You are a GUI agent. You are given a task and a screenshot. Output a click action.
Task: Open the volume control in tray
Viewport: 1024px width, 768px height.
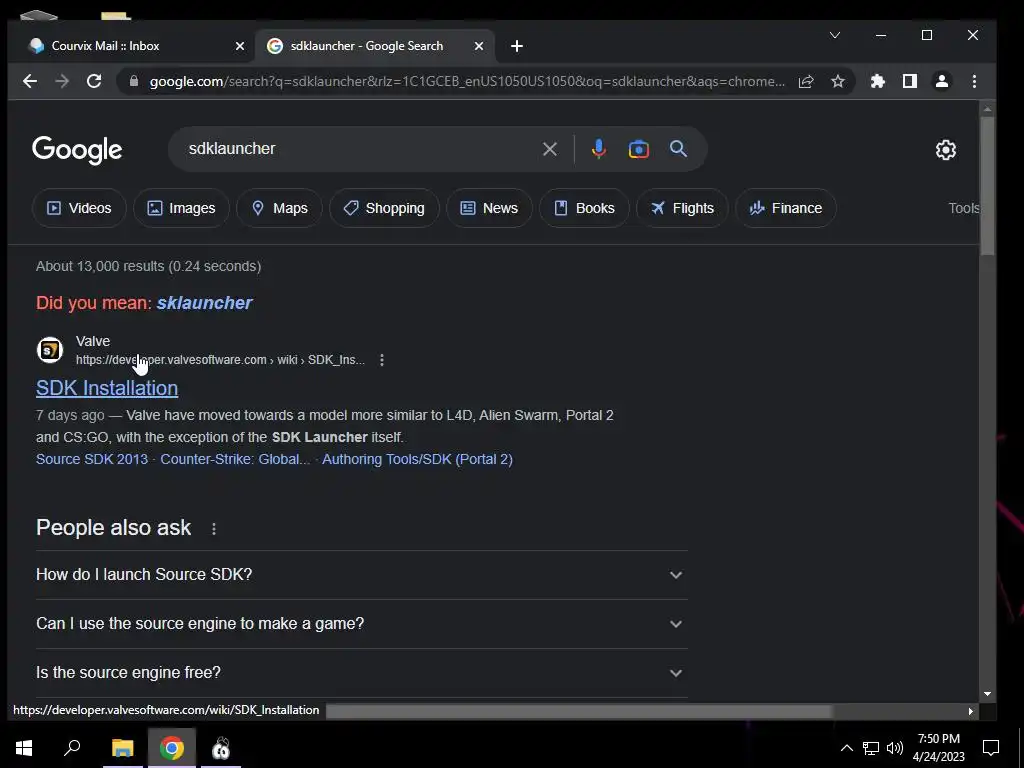895,748
